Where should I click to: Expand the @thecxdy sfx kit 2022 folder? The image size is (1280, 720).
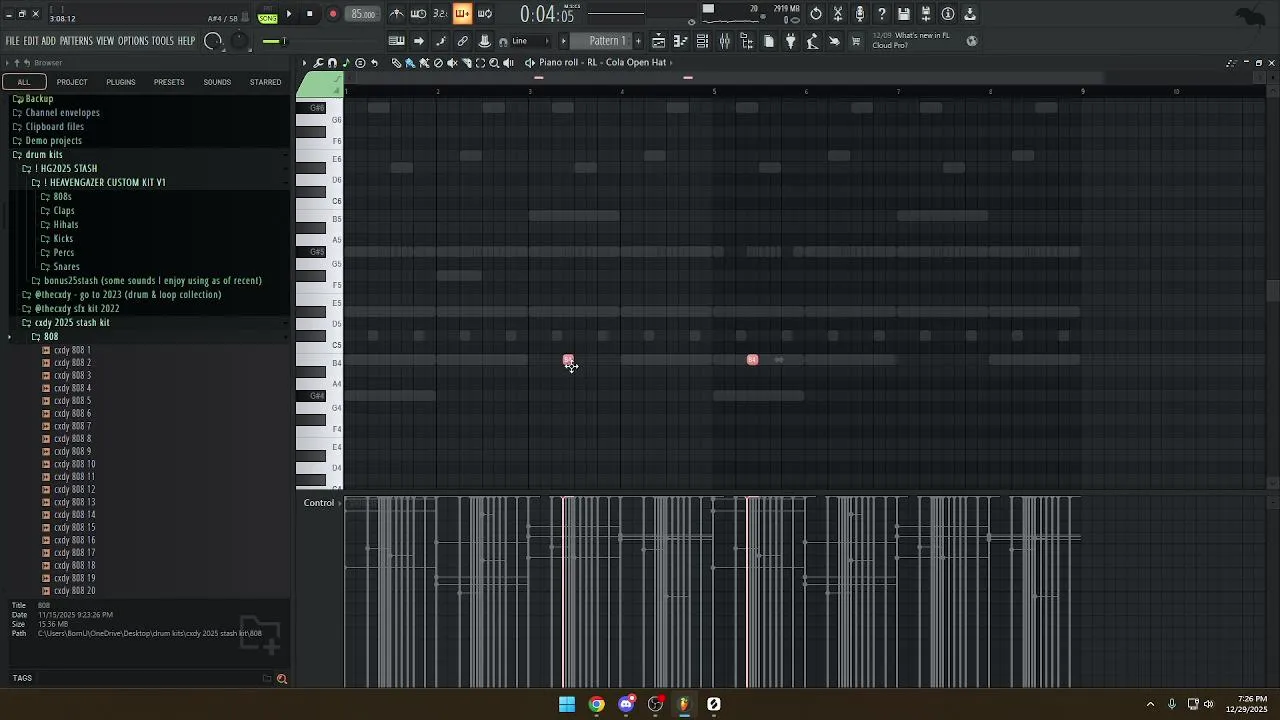point(71,309)
